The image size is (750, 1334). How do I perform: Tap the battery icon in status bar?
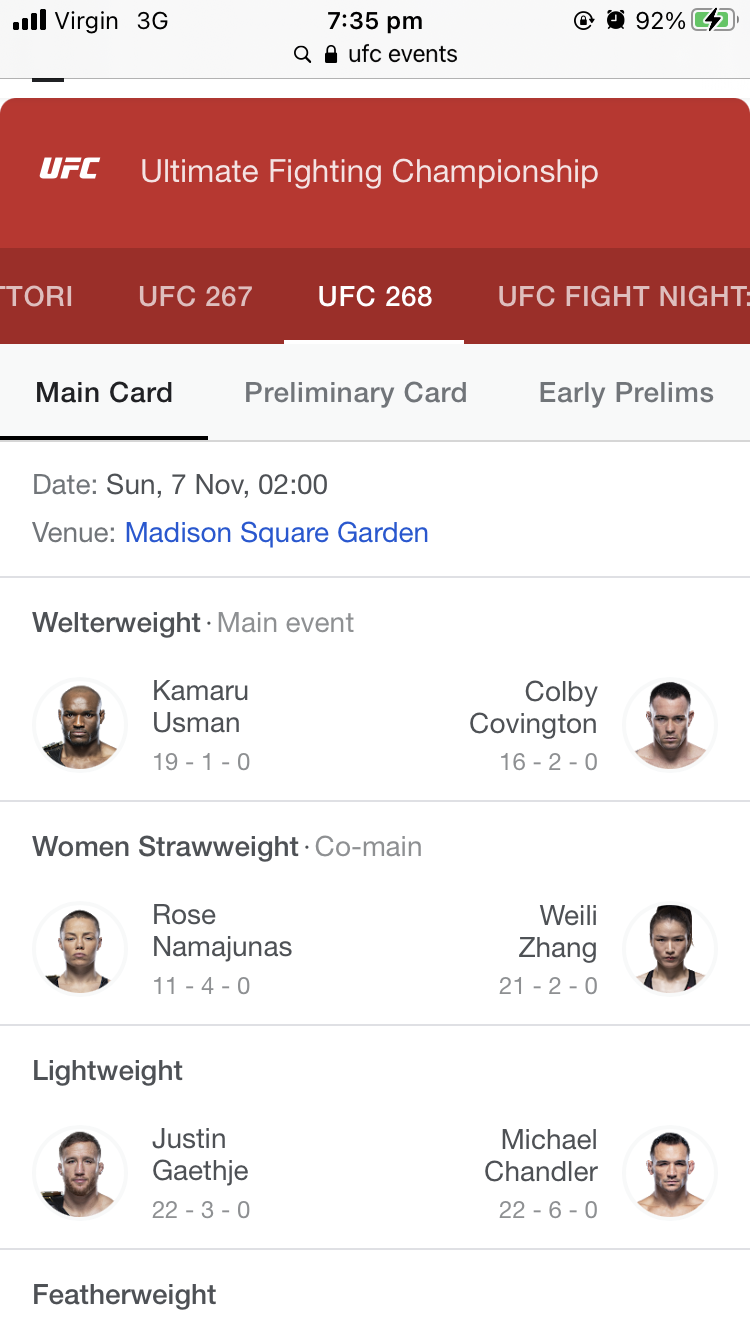(x=715, y=21)
